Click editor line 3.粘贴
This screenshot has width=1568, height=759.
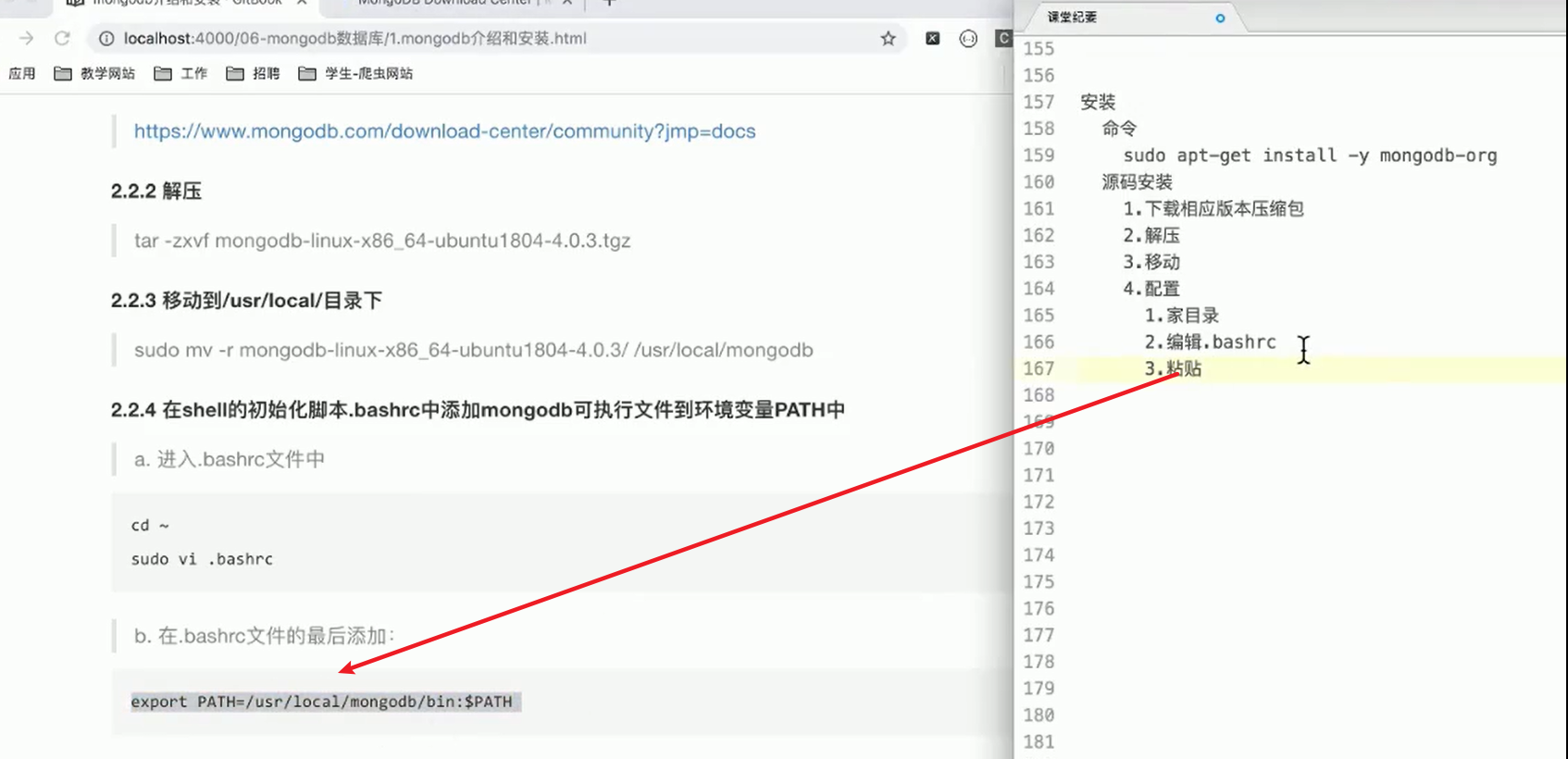point(1173,369)
